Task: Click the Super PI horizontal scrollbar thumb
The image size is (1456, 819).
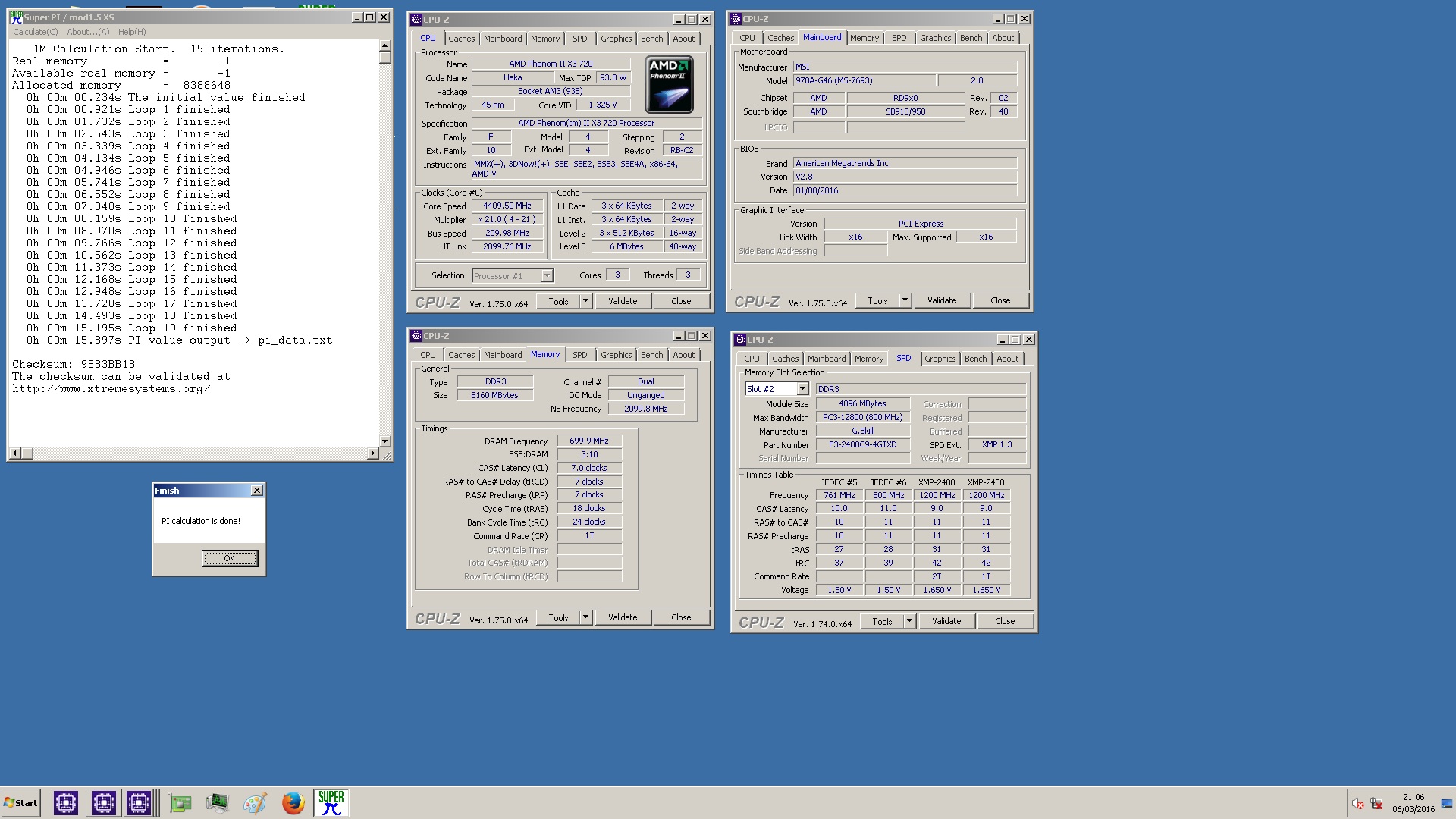Action: click(x=27, y=453)
